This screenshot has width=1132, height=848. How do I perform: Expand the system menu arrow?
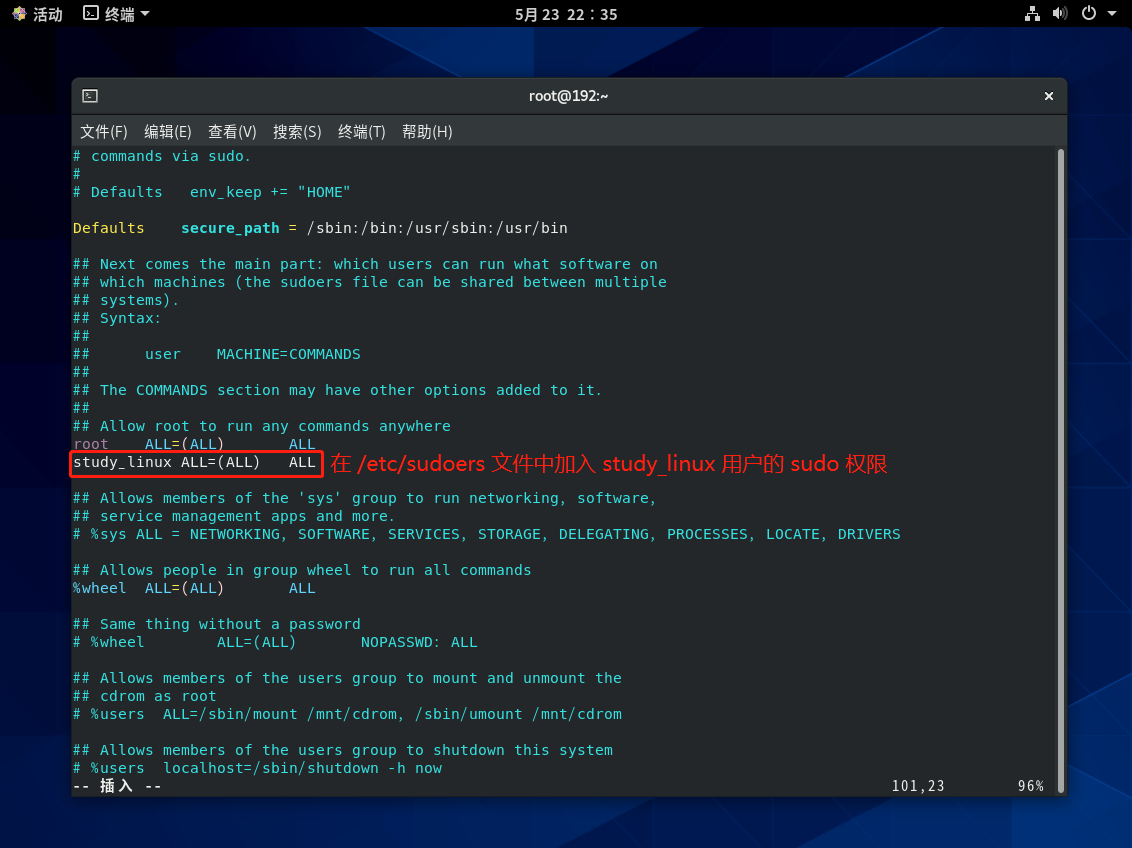click(x=1112, y=14)
